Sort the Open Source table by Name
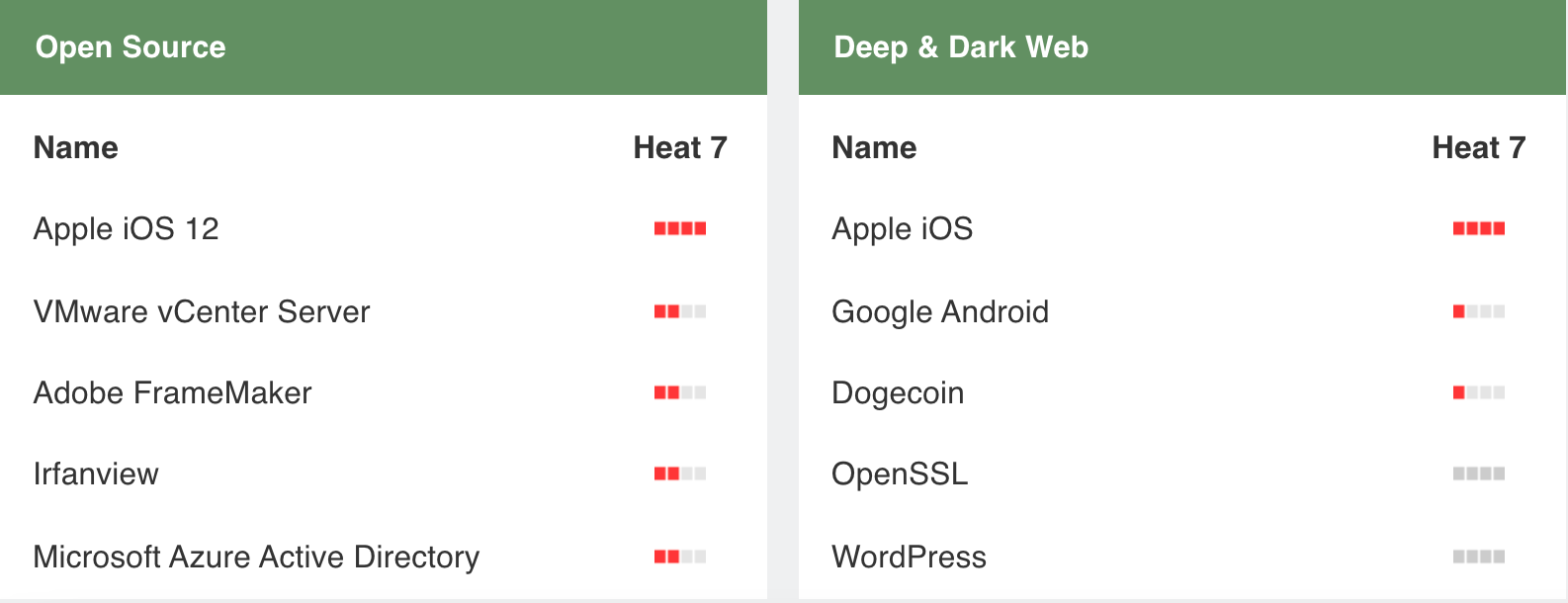Image resolution: width=1568 pixels, height=603 pixels. [76, 147]
